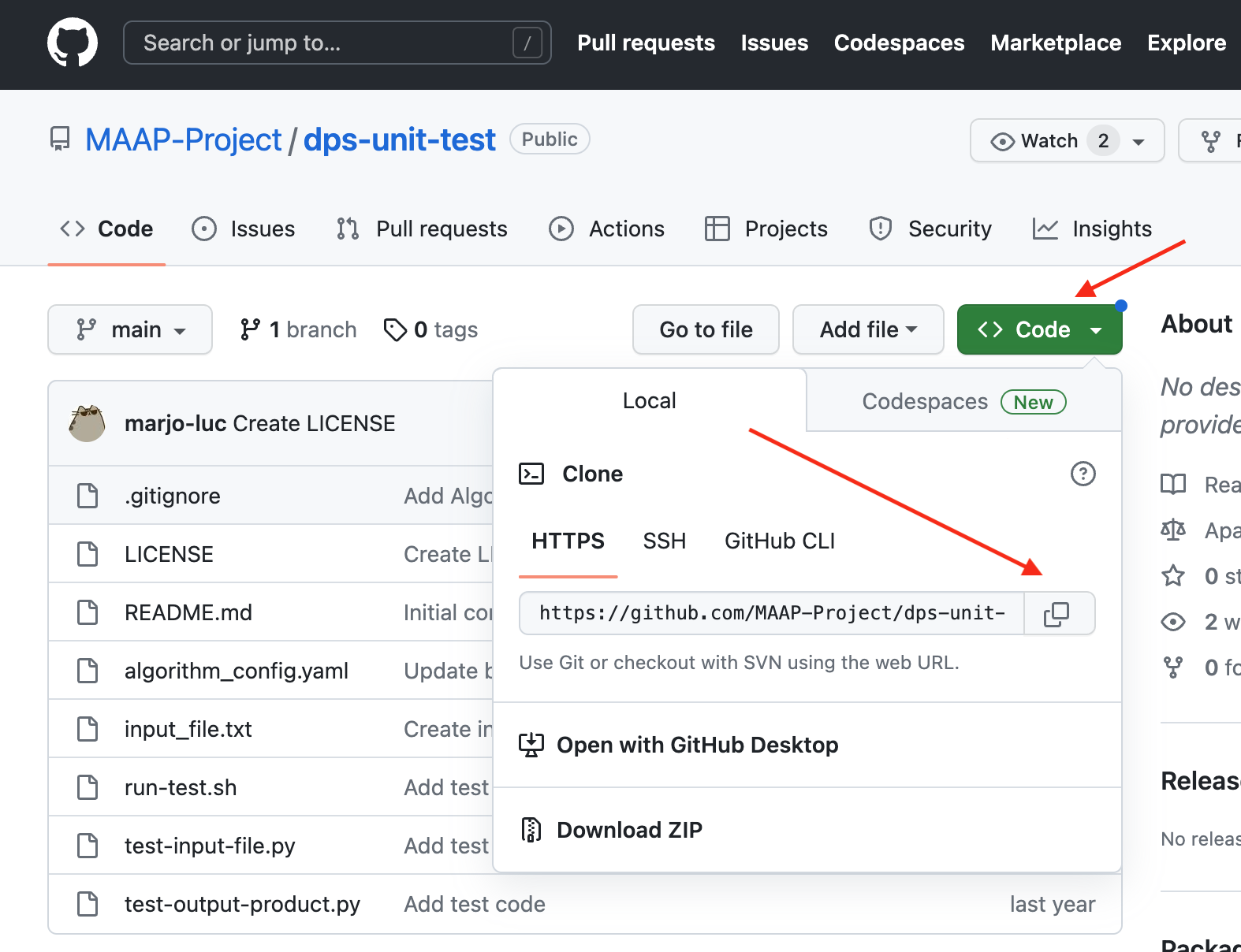Click the watchers eye icon in About
The width and height of the screenshot is (1241, 952).
click(1173, 622)
